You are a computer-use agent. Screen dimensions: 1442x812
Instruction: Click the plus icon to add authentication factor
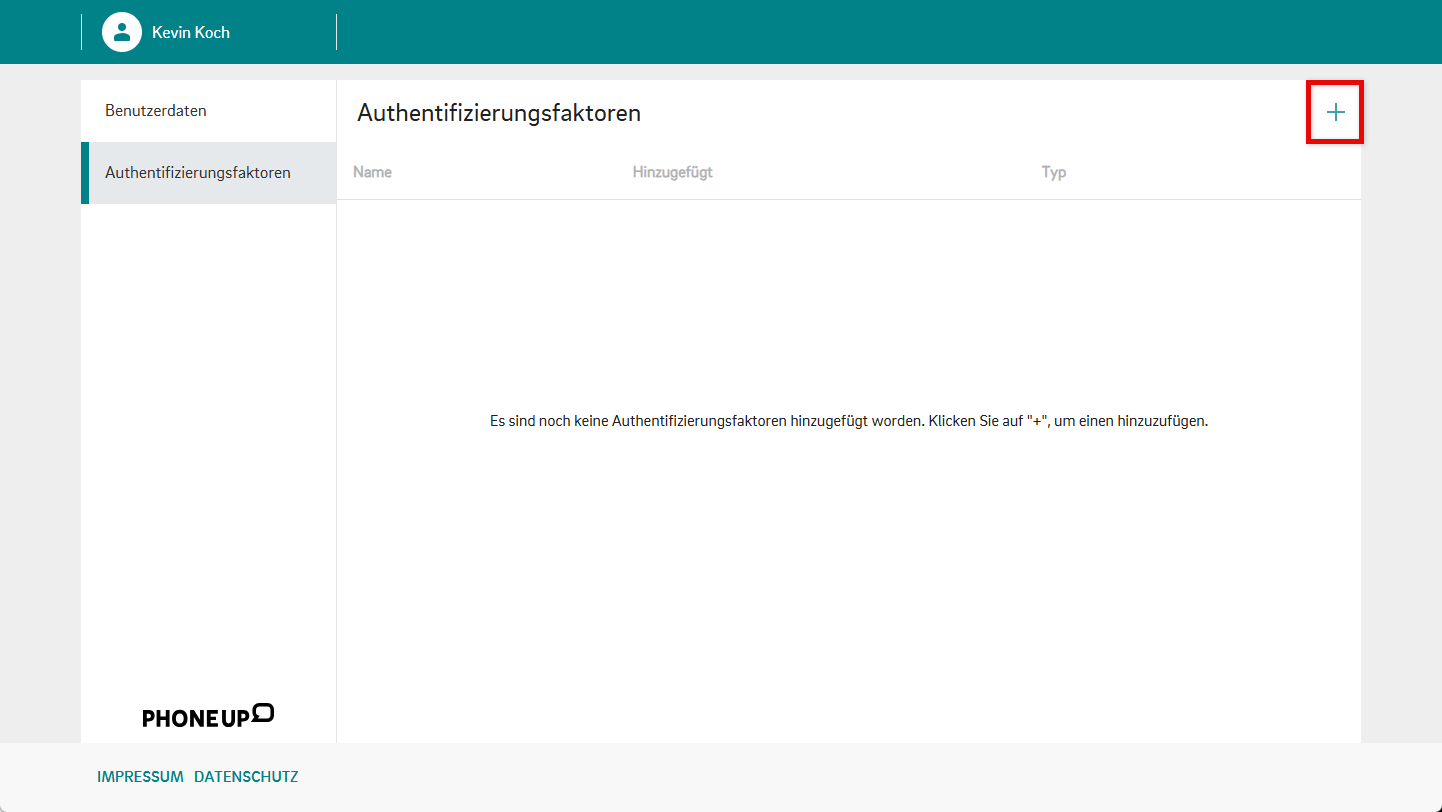tap(1335, 113)
